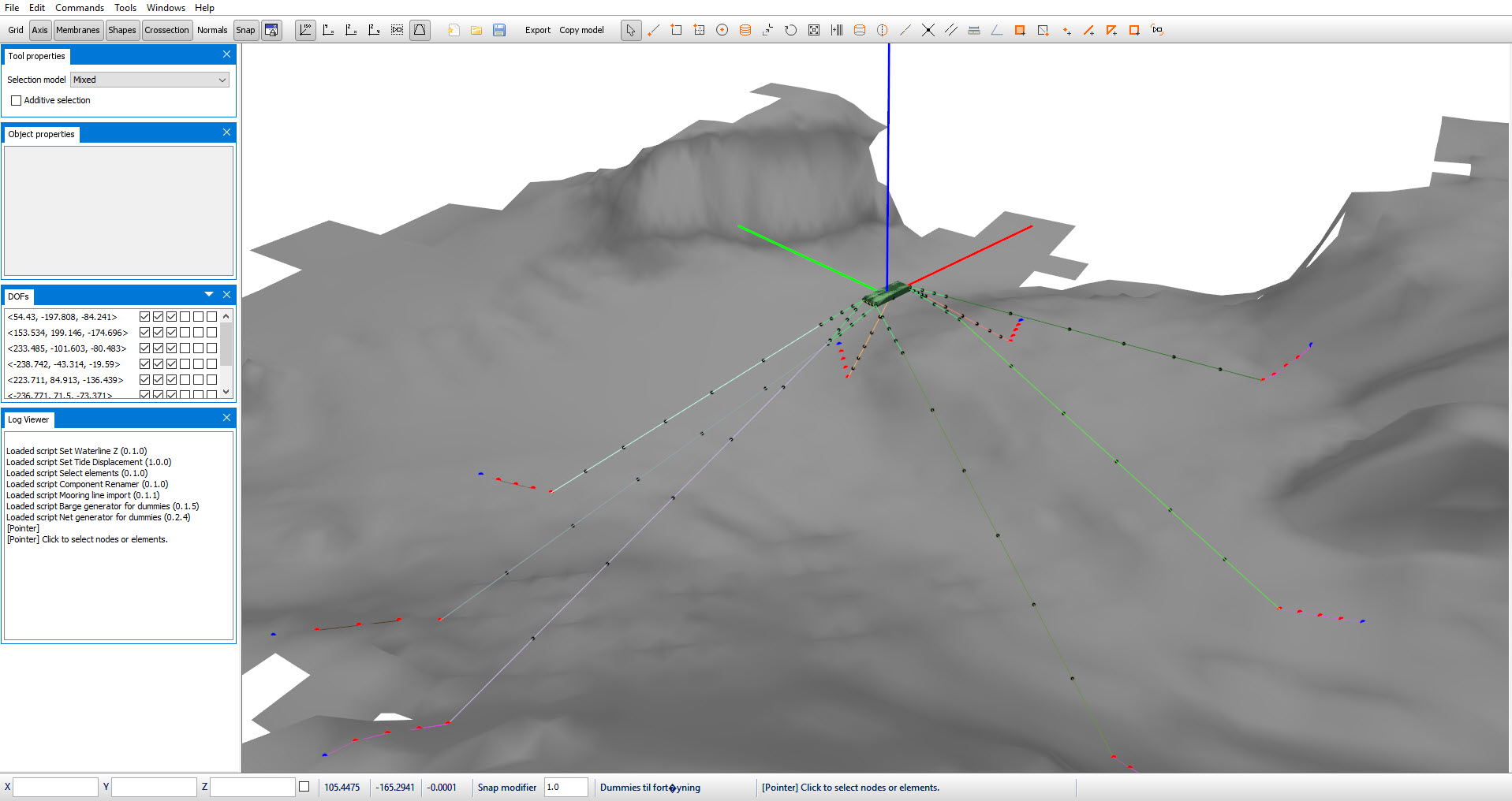The image size is (1512, 801).
Task: Toggle the checkbox next to Z coordinate field
Action: click(304, 786)
